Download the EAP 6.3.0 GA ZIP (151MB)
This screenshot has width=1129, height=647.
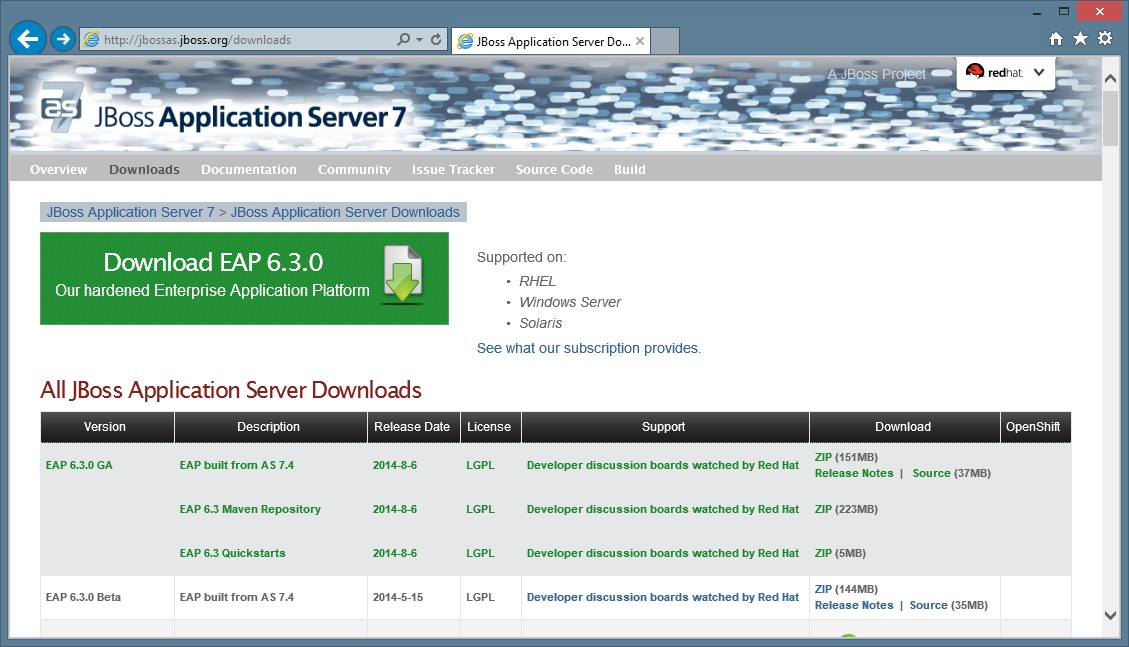[x=823, y=457]
